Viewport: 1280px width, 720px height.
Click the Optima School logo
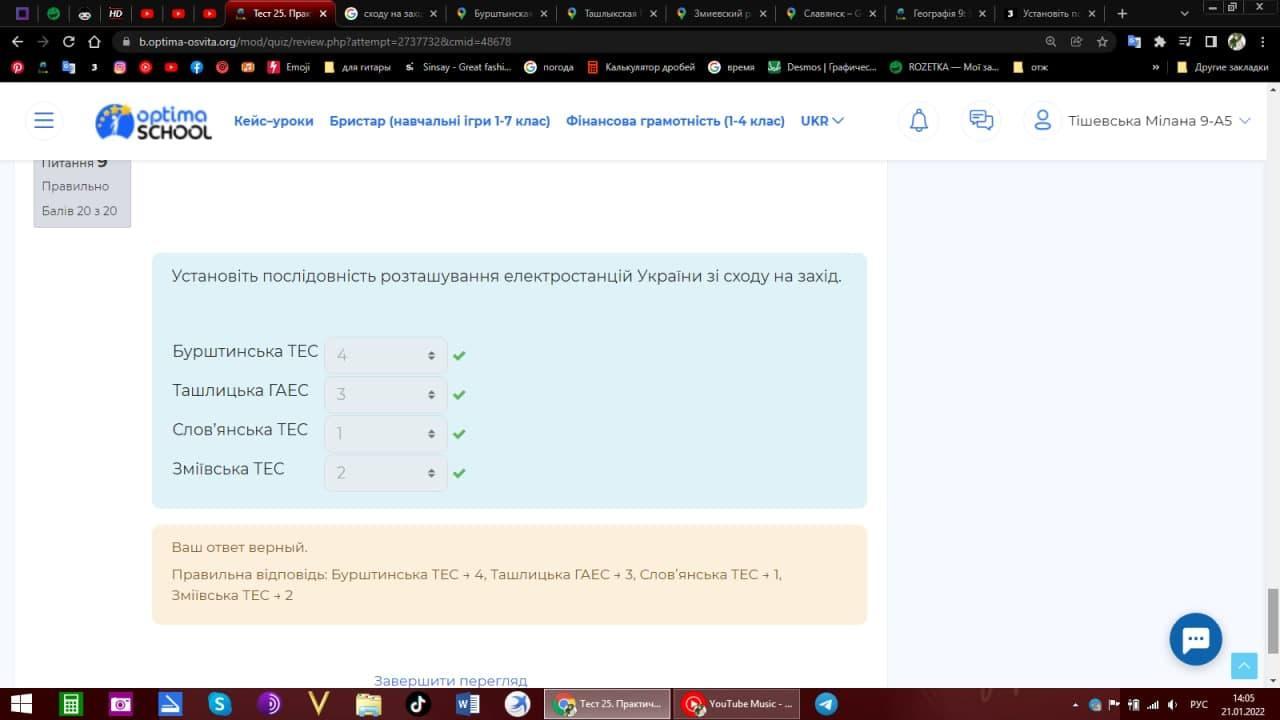[154, 121]
